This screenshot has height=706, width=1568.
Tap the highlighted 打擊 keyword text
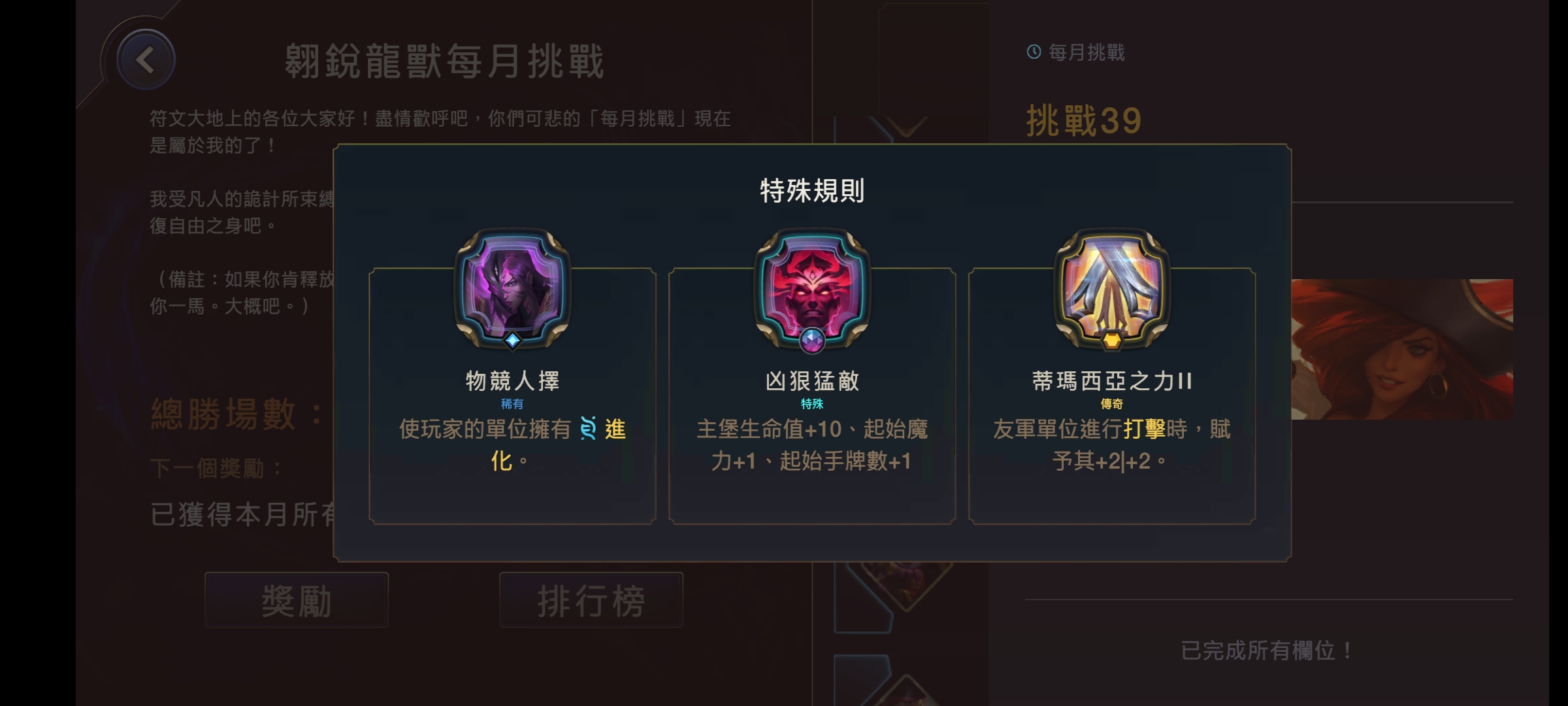click(x=1145, y=429)
